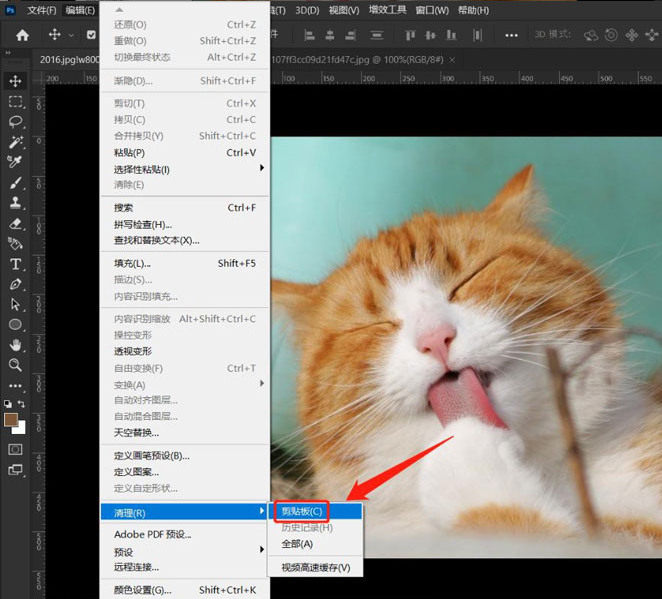Choose the Brush tool
This screenshot has height=599, width=662.
(x=15, y=183)
